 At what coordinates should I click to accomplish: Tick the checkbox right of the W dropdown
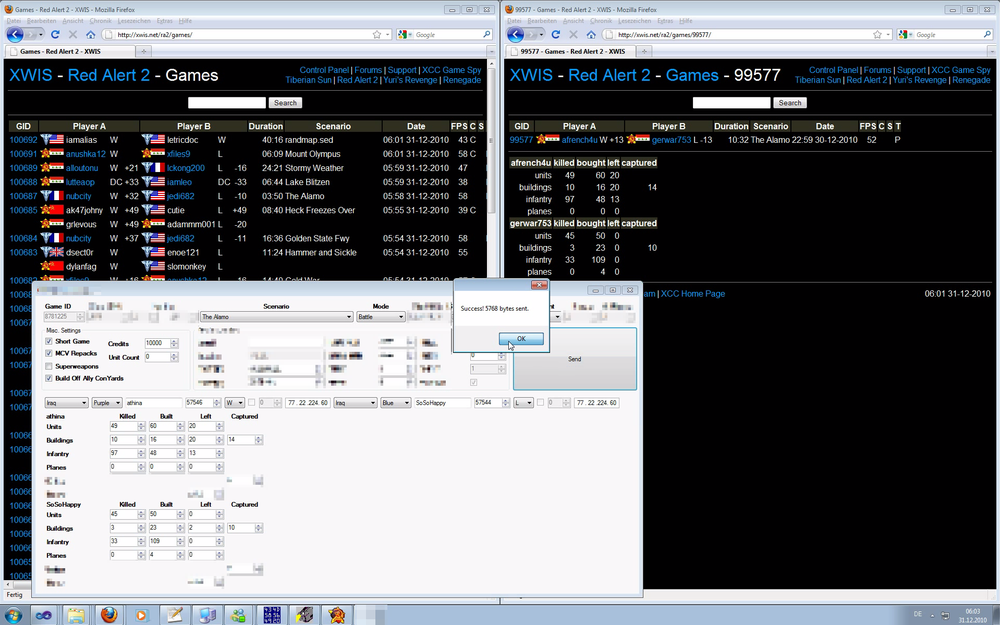coord(251,402)
